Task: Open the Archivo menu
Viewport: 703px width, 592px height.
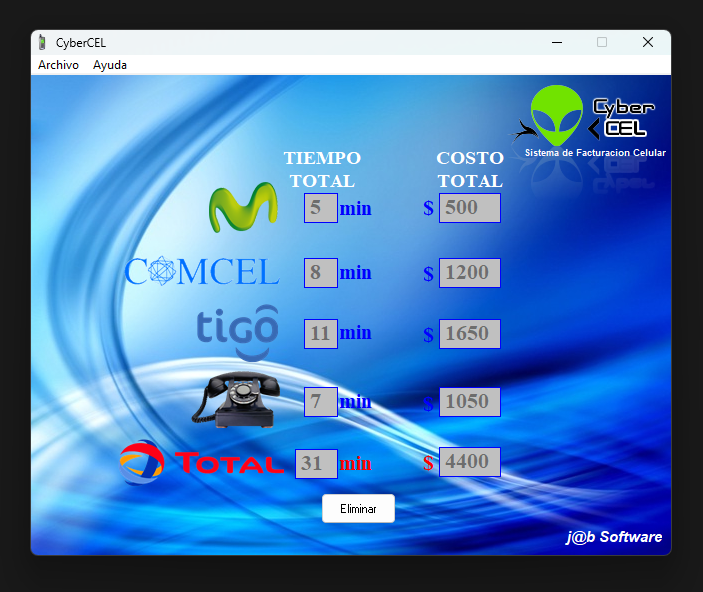Action: click(x=58, y=65)
